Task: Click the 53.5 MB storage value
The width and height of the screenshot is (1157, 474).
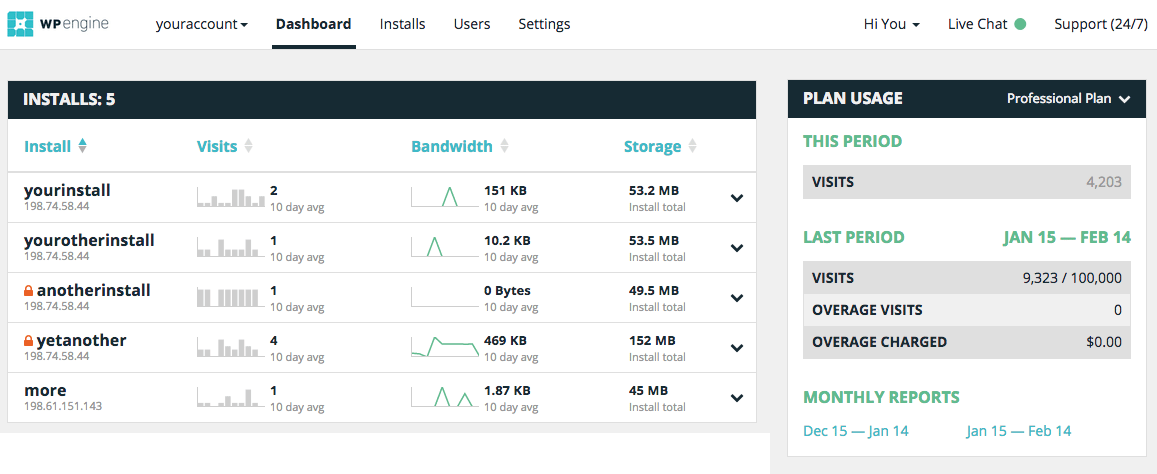Action: tap(654, 241)
